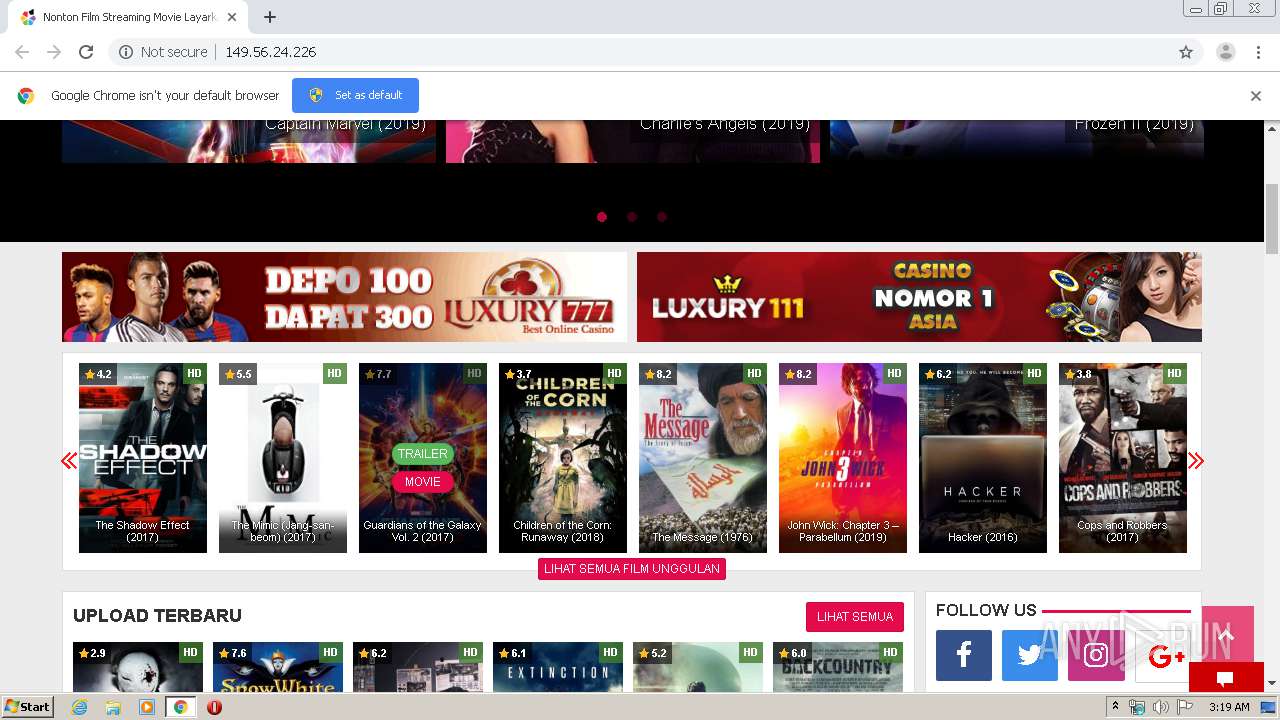Click MOVIE on Guardians of the Galaxy
The width and height of the screenshot is (1280, 720).
tap(423, 481)
